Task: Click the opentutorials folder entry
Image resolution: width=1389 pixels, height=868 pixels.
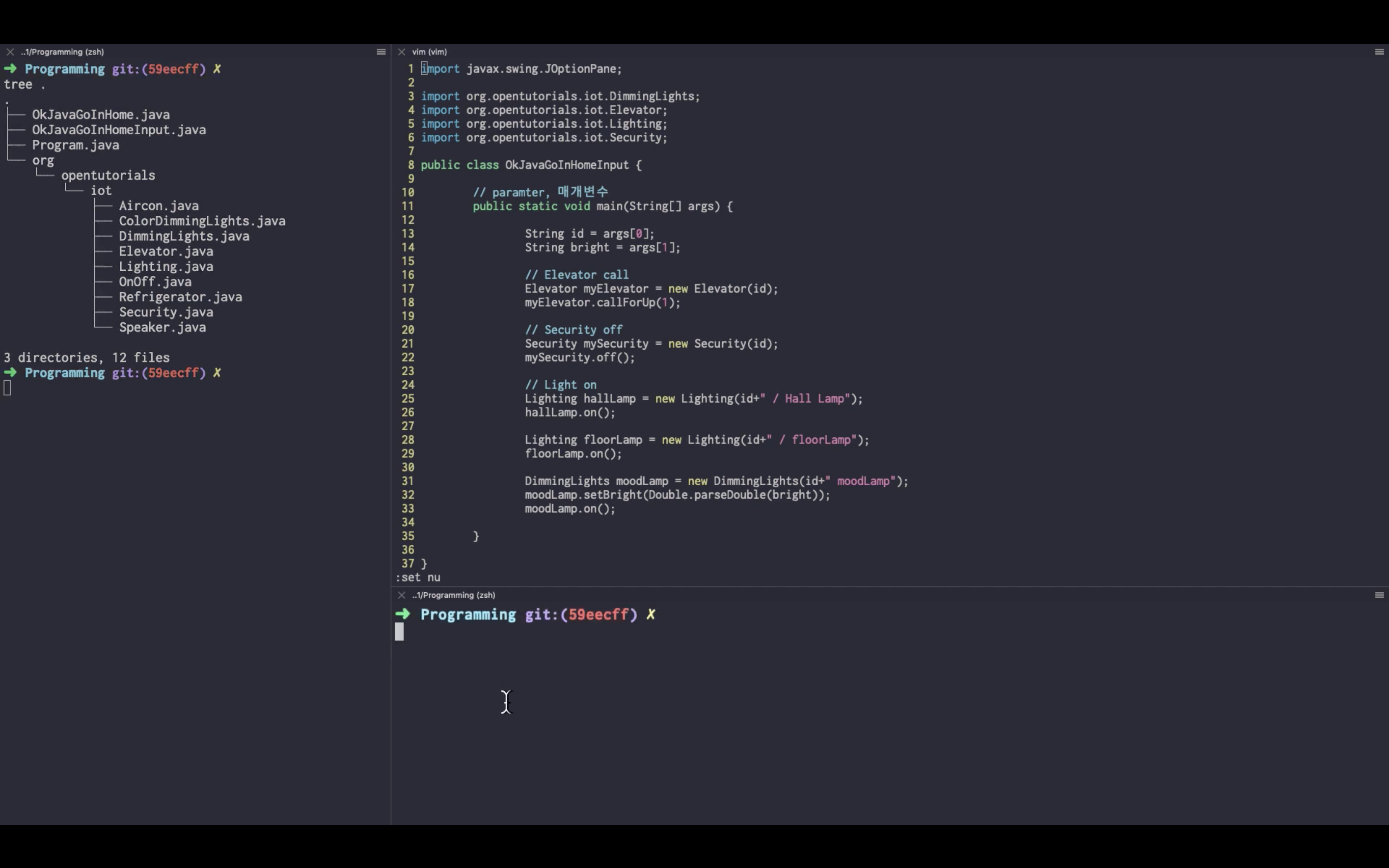Action: pyautogui.click(x=108, y=175)
